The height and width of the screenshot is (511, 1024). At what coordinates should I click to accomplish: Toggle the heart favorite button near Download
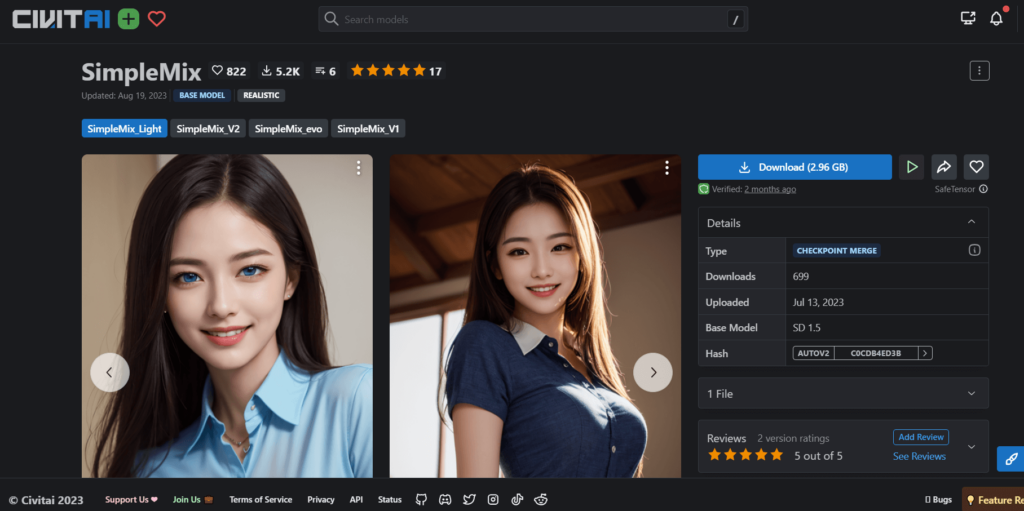click(976, 167)
